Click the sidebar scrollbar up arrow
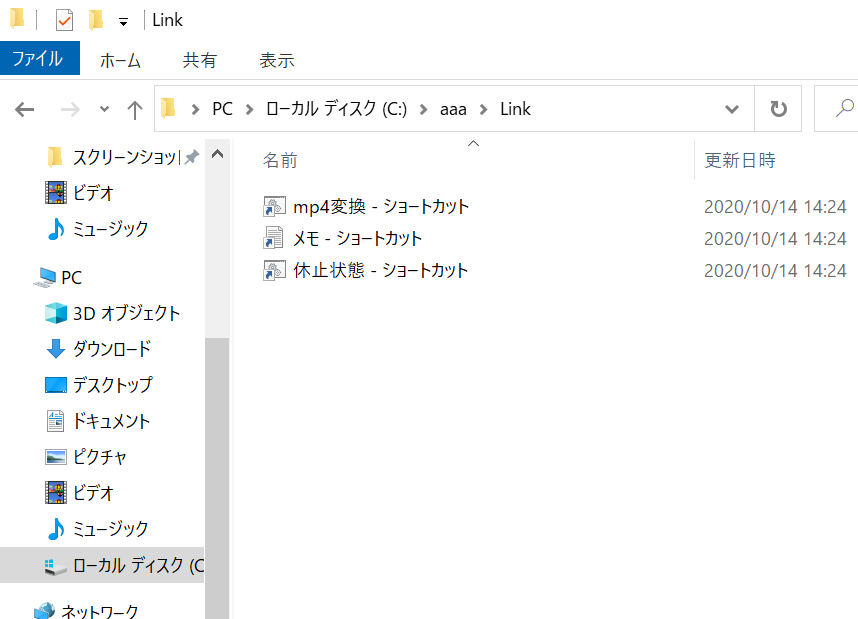Screen dimensions: 858x619 [x=217, y=154]
